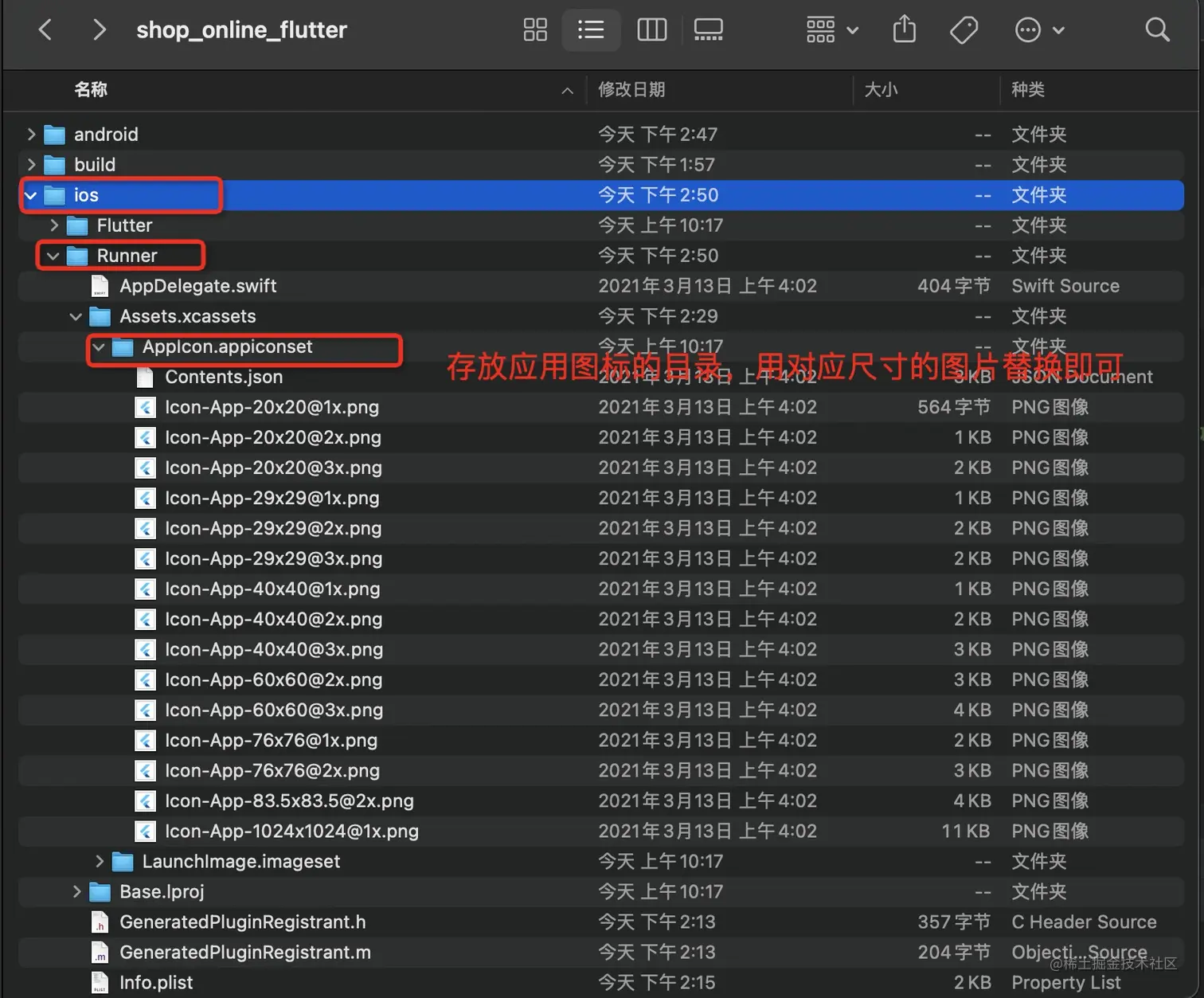The image size is (1204, 998).
Task: Select the GeneratedPluginRegistrant.h file icon
Action: click(x=100, y=922)
